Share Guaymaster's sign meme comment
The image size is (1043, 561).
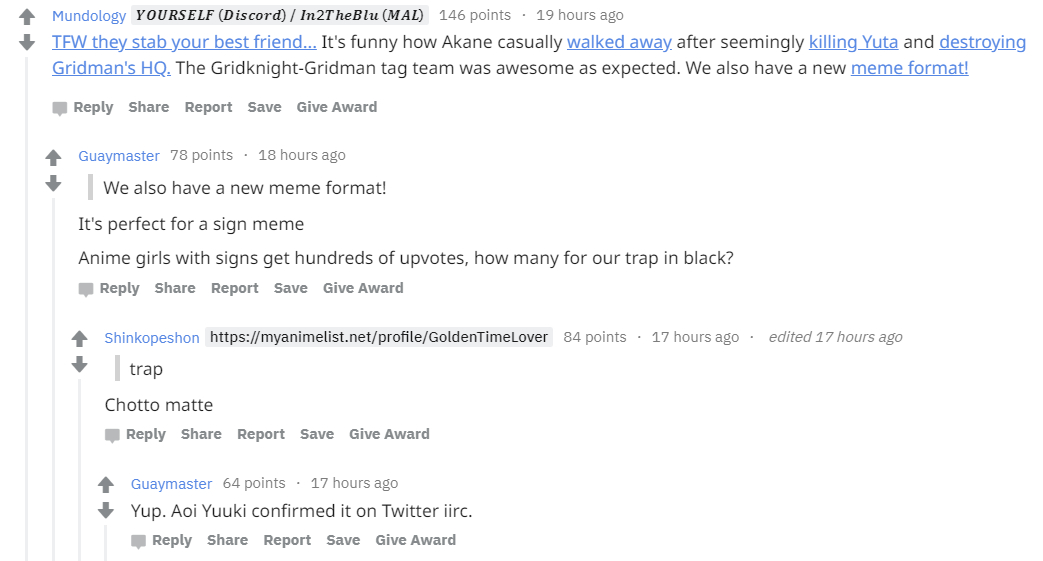(175, 288)
